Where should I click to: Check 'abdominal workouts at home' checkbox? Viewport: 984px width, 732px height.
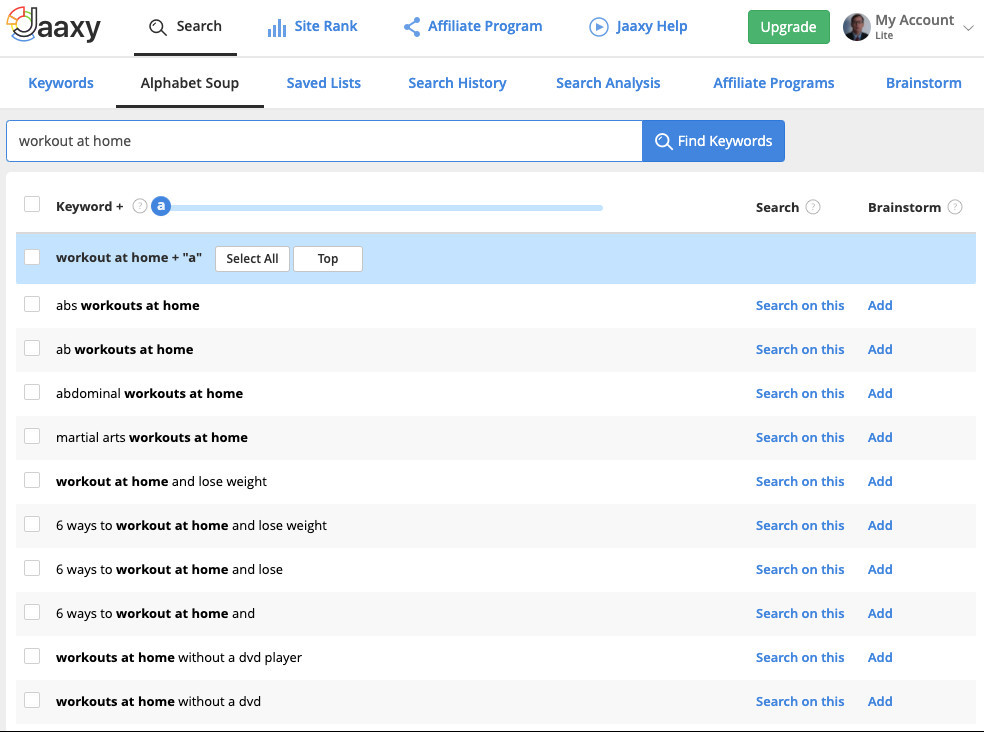pyautogui.click(x=32, y=392)
